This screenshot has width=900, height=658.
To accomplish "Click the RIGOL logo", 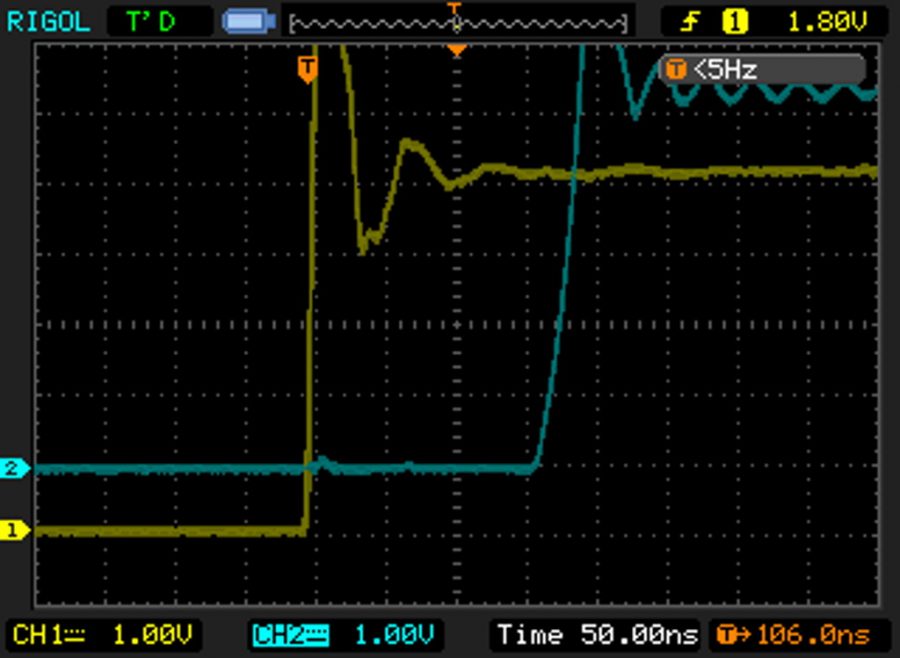I will (x=46, y=20).
